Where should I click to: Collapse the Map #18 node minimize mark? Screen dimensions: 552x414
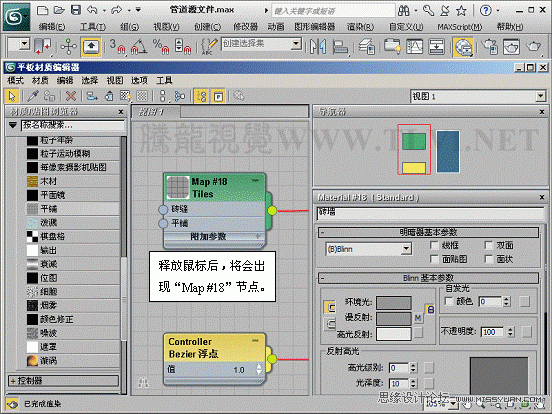tap(255, 181)
